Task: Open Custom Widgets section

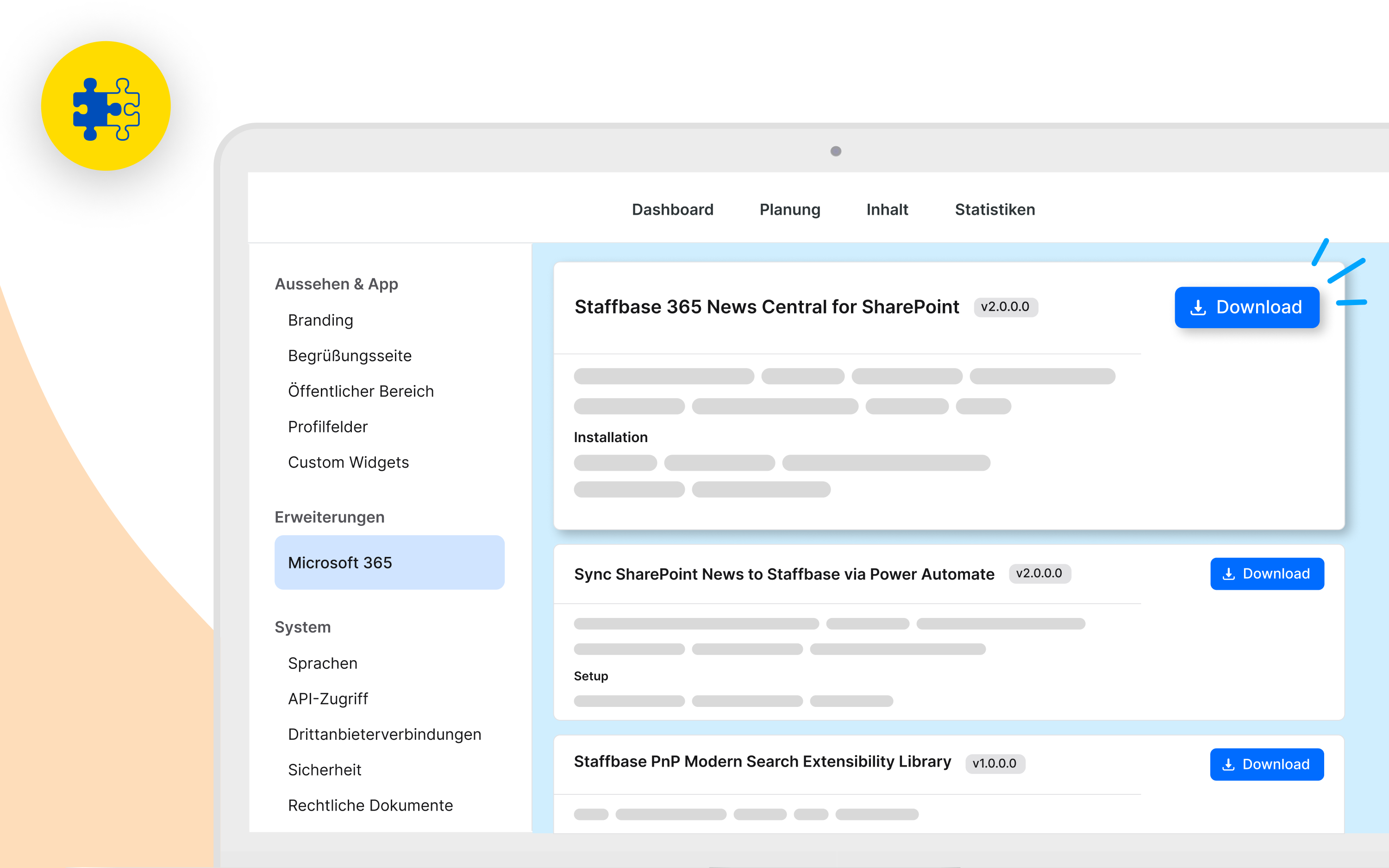Action: point(348,462)
